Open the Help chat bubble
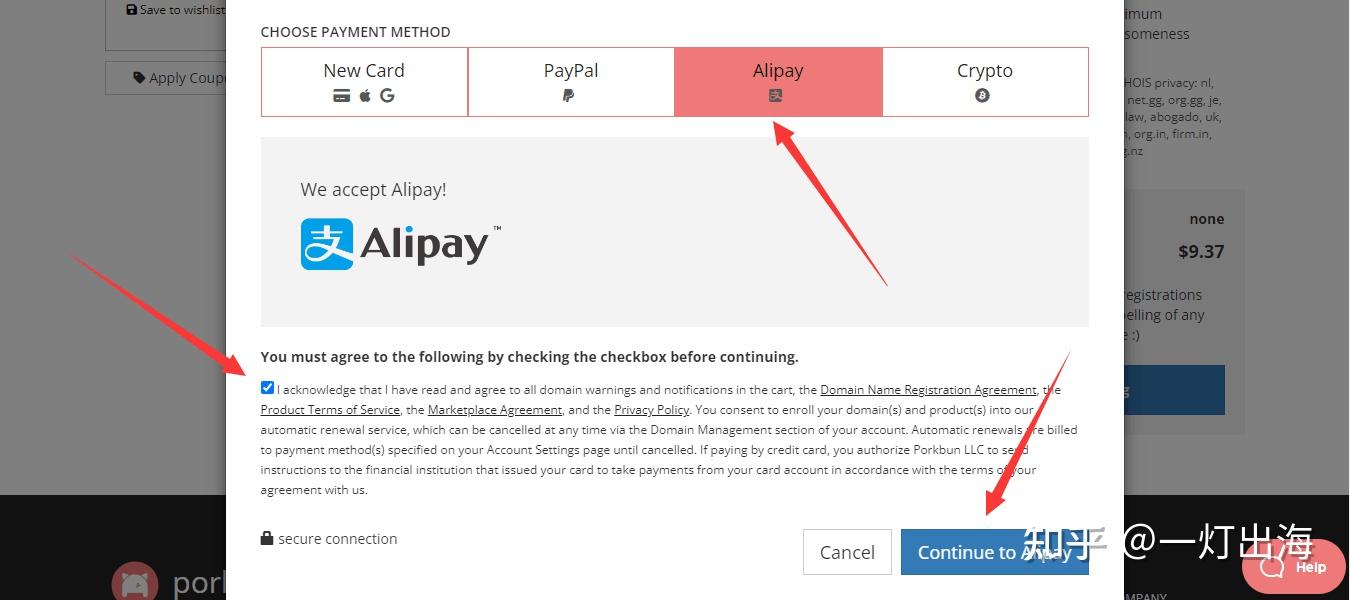The image size is (1350, 600). pyautogui.click(x=1296, y=567)
